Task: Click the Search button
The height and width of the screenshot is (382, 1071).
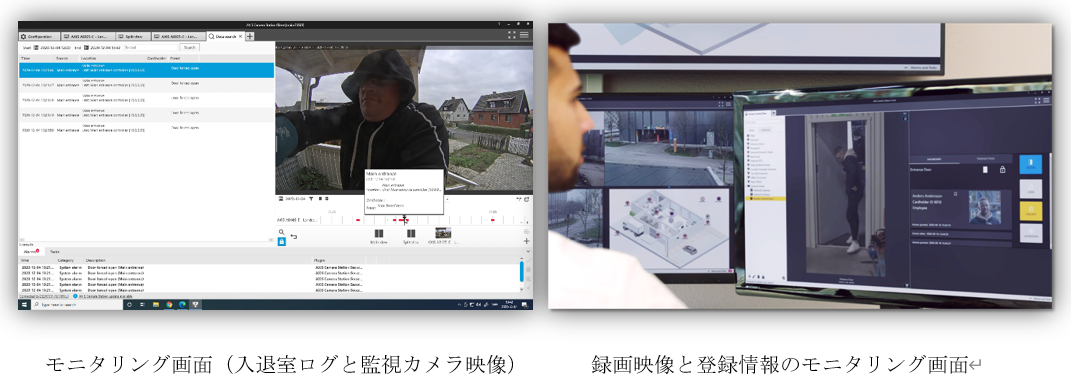Action: point(190,48)
